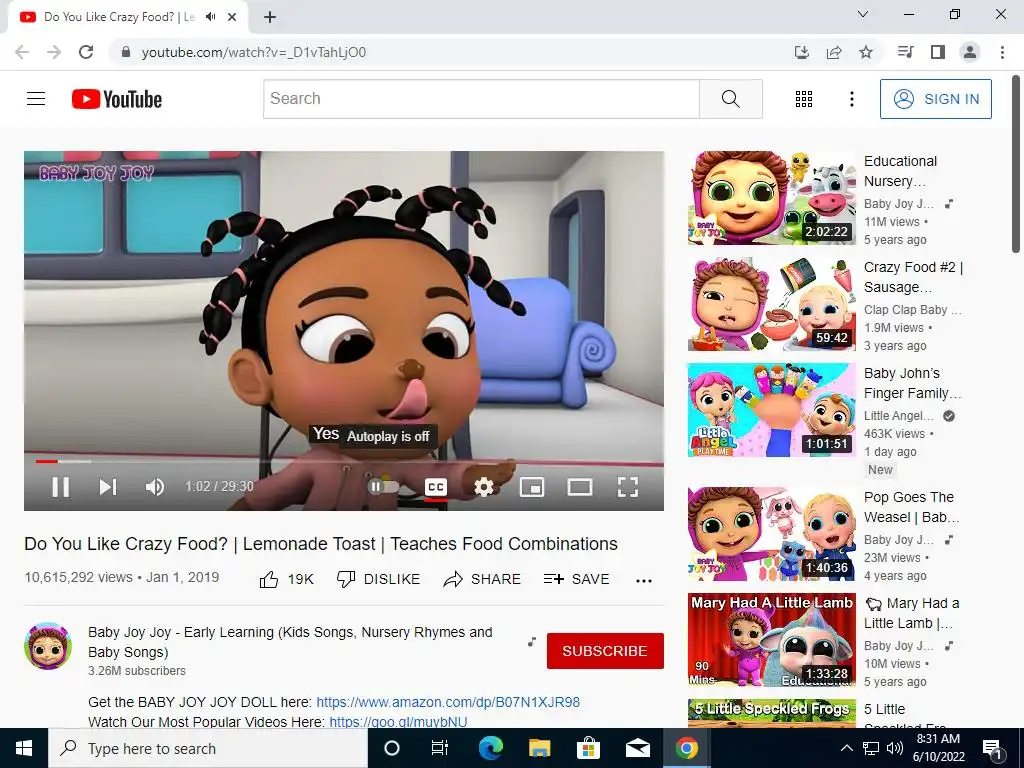Mute the video volume
The image size is (1024, 768).
point(155,487)
